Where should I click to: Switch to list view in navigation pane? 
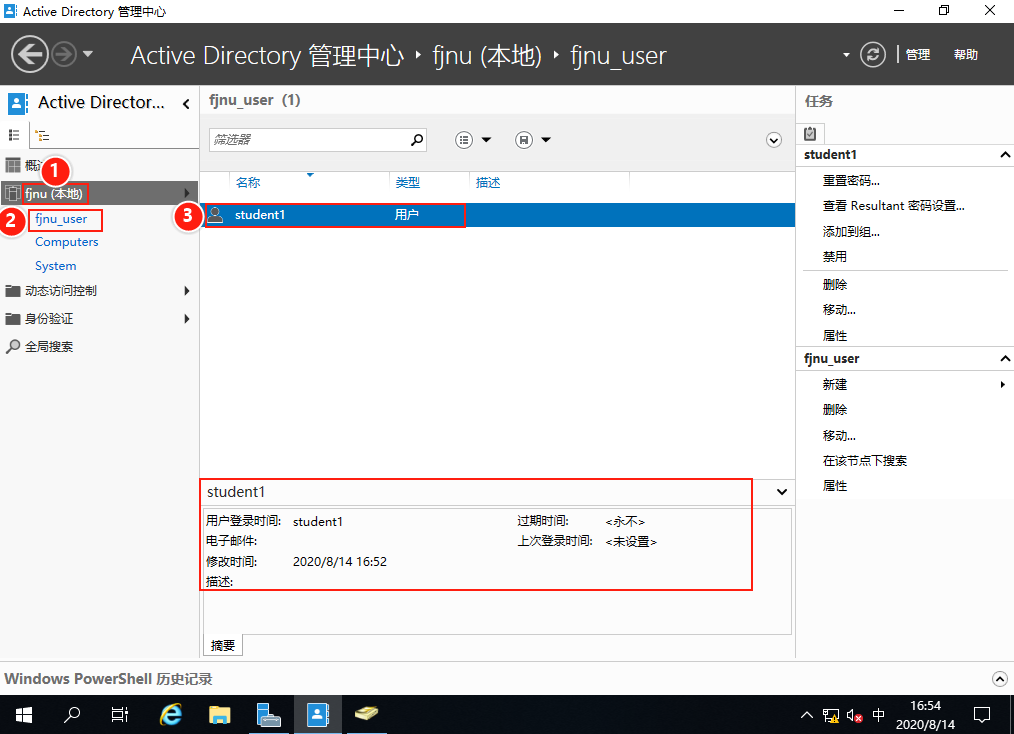[14, 135]
